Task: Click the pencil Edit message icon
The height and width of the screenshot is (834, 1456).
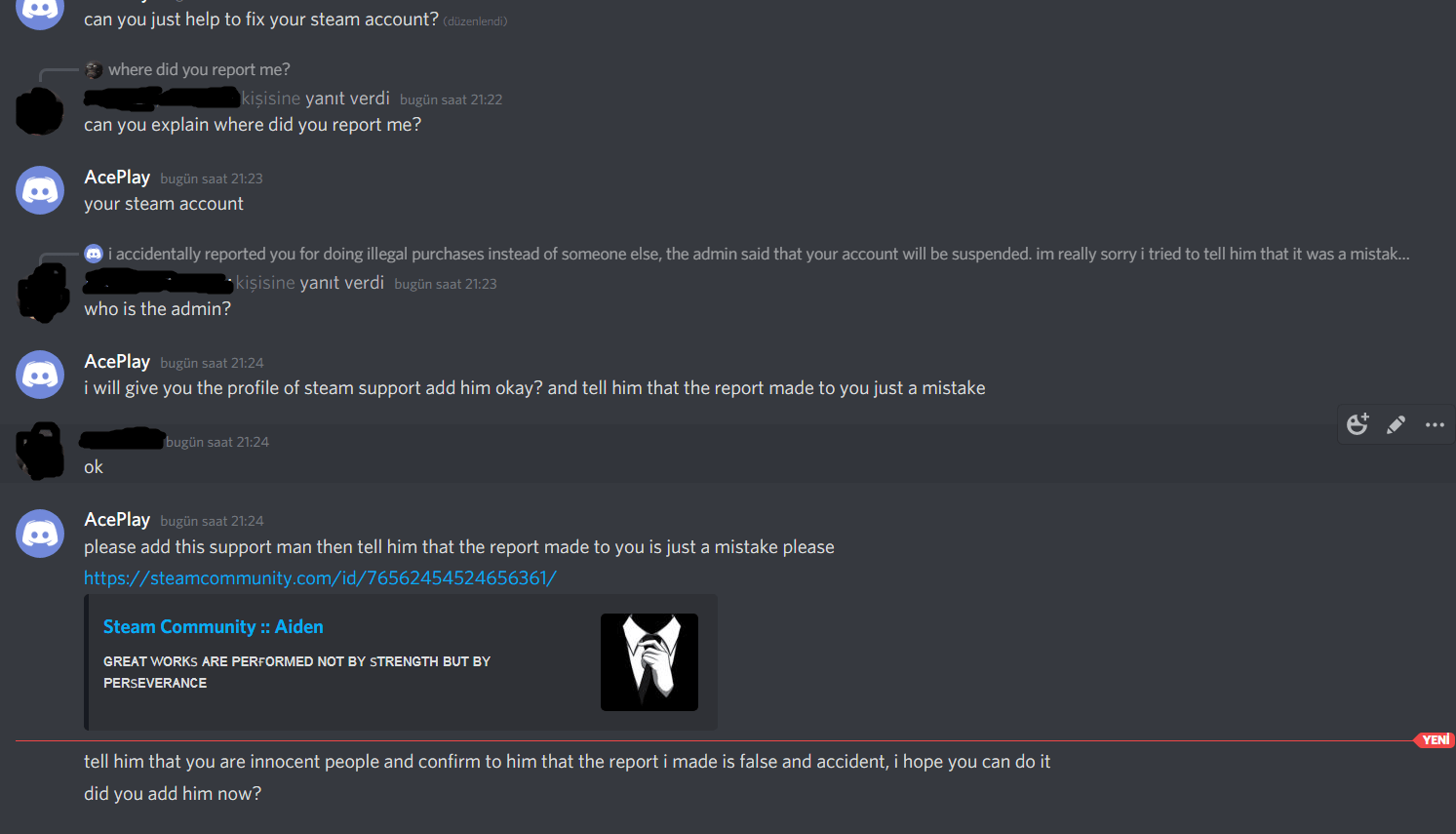Action: click(x=1397, y=424)
